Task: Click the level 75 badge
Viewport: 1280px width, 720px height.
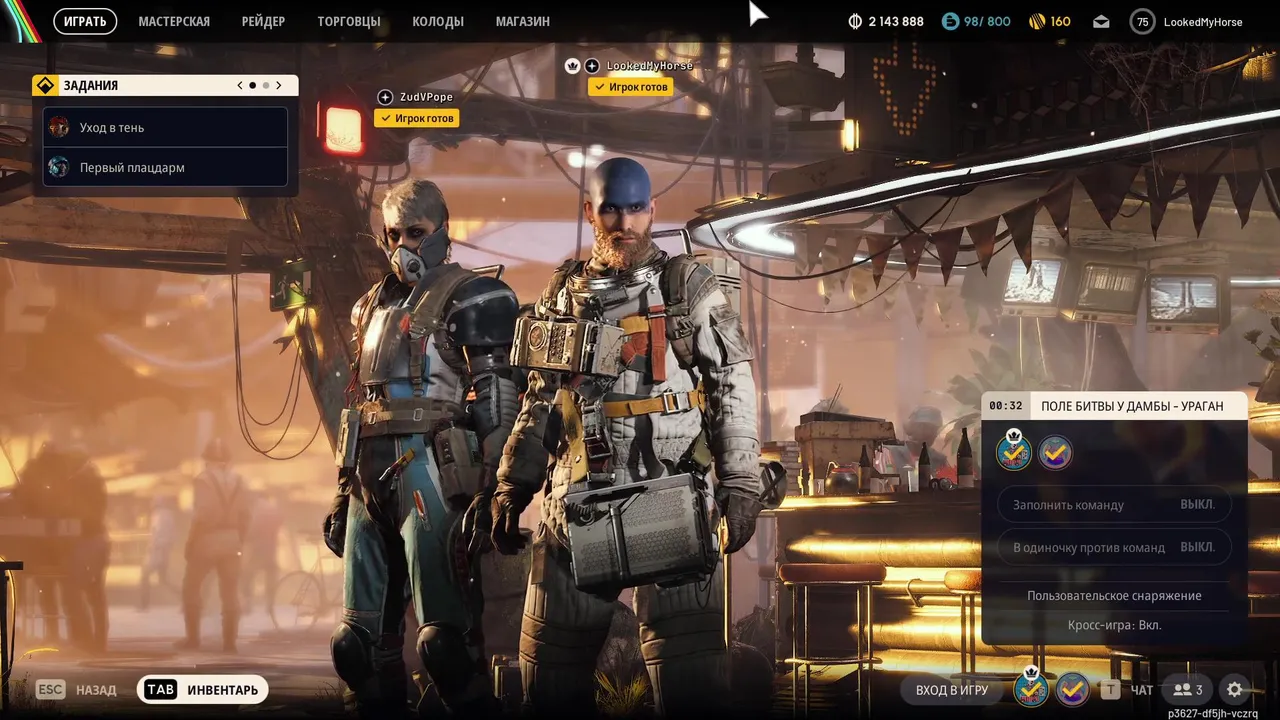Action: tap(1142, 21)
